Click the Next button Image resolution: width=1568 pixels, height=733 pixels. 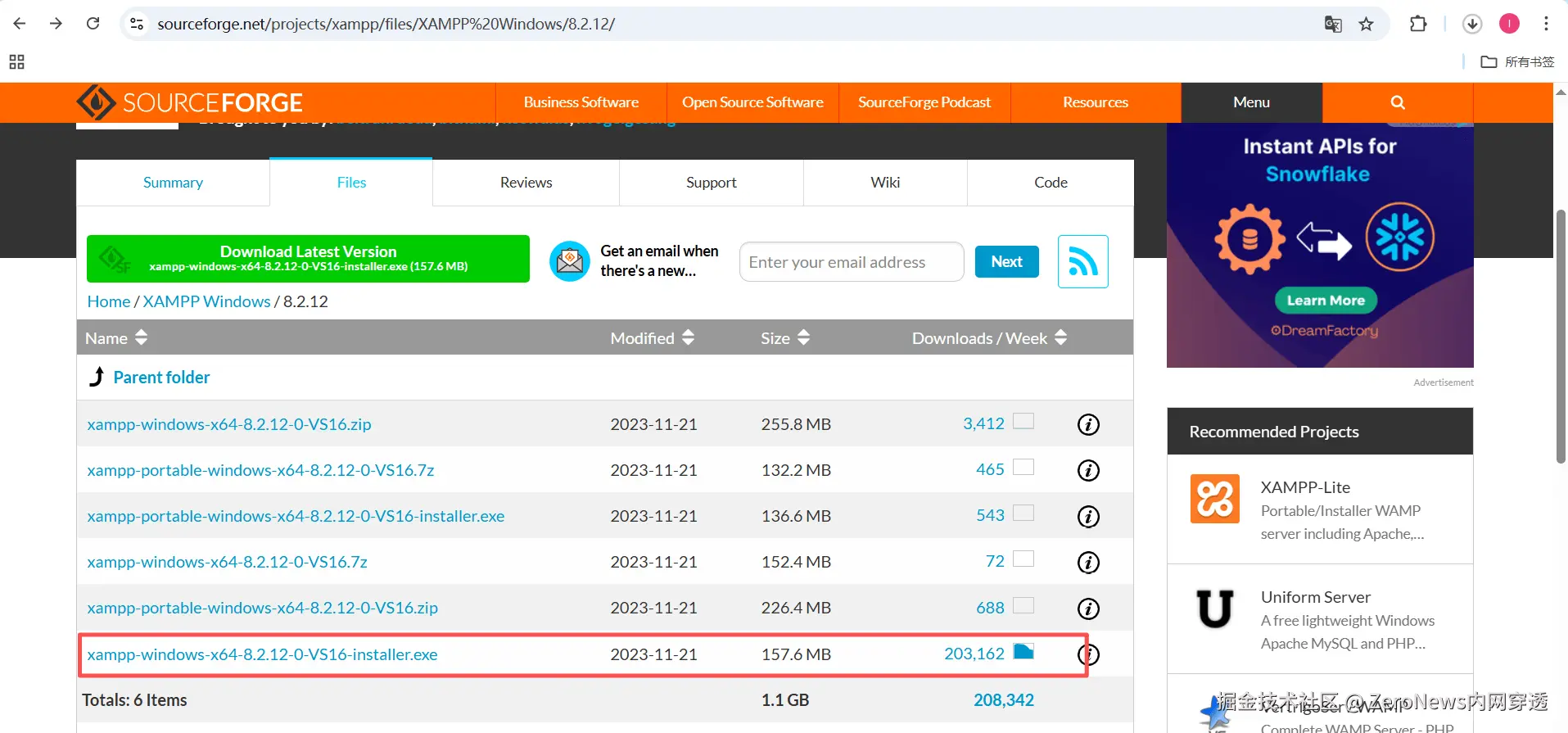(x=1006, y=261)
